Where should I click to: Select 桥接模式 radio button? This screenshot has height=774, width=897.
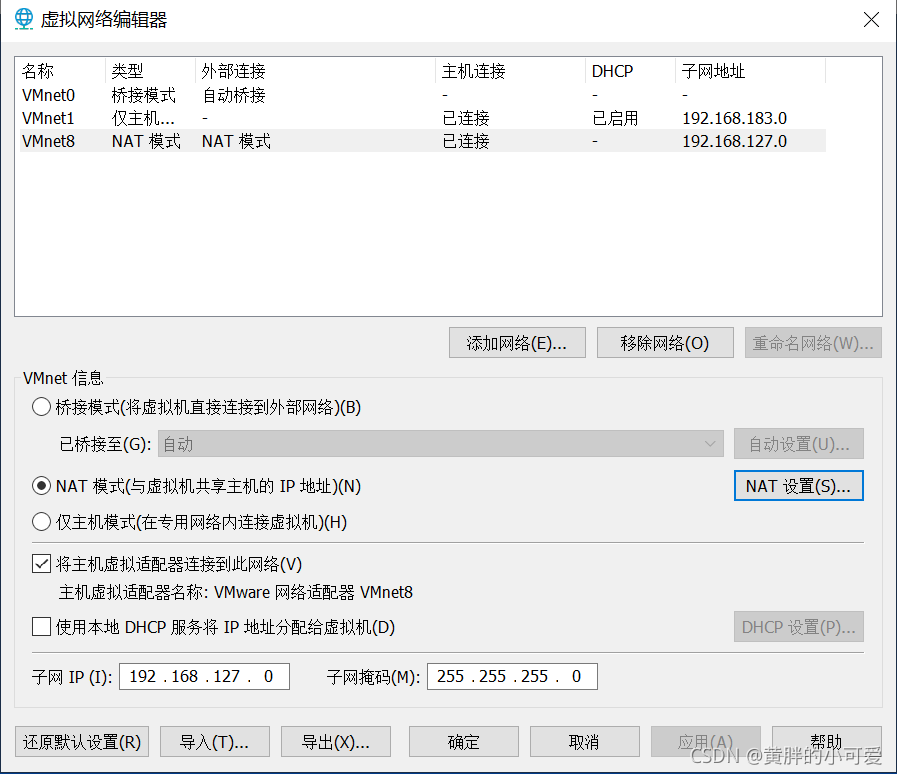pos(41,407)
